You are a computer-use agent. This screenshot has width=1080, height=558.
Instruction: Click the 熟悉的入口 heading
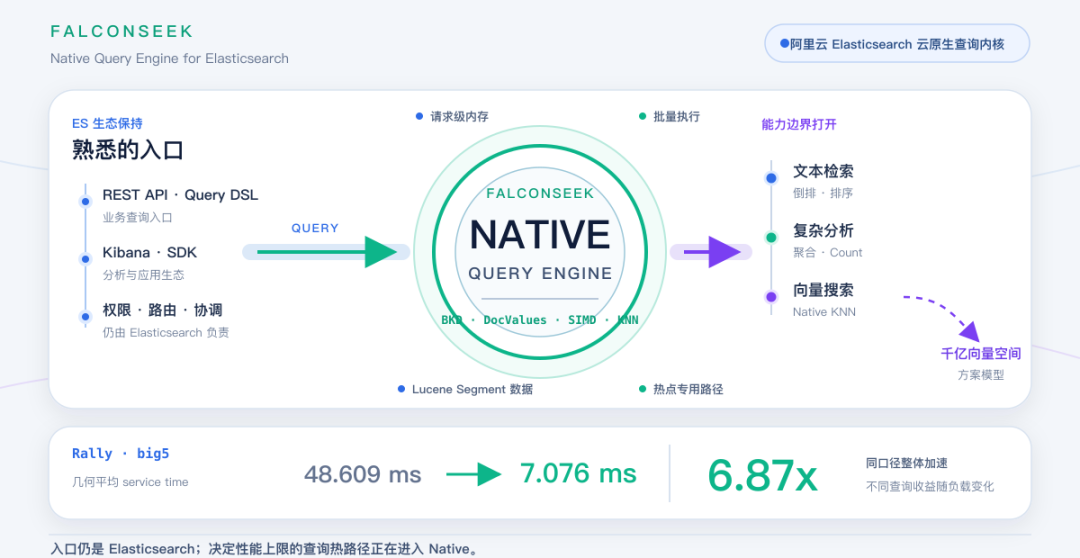pyautogui.click(x=128, y=149)
